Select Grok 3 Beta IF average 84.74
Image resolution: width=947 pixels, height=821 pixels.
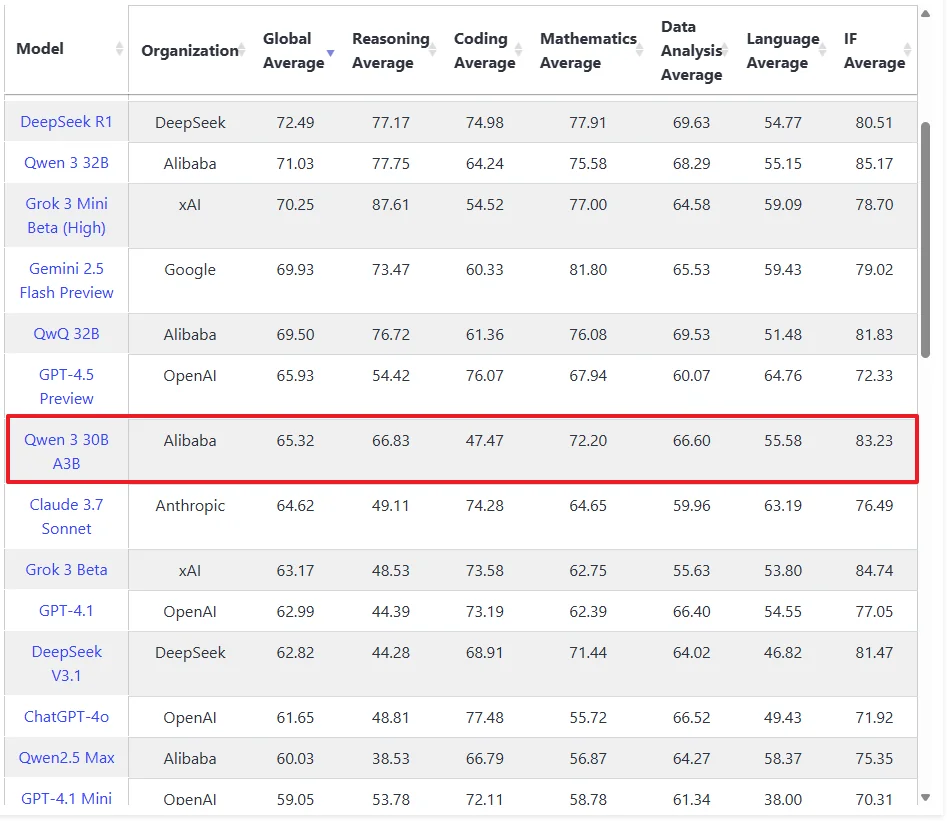click(x=874, y=571)
